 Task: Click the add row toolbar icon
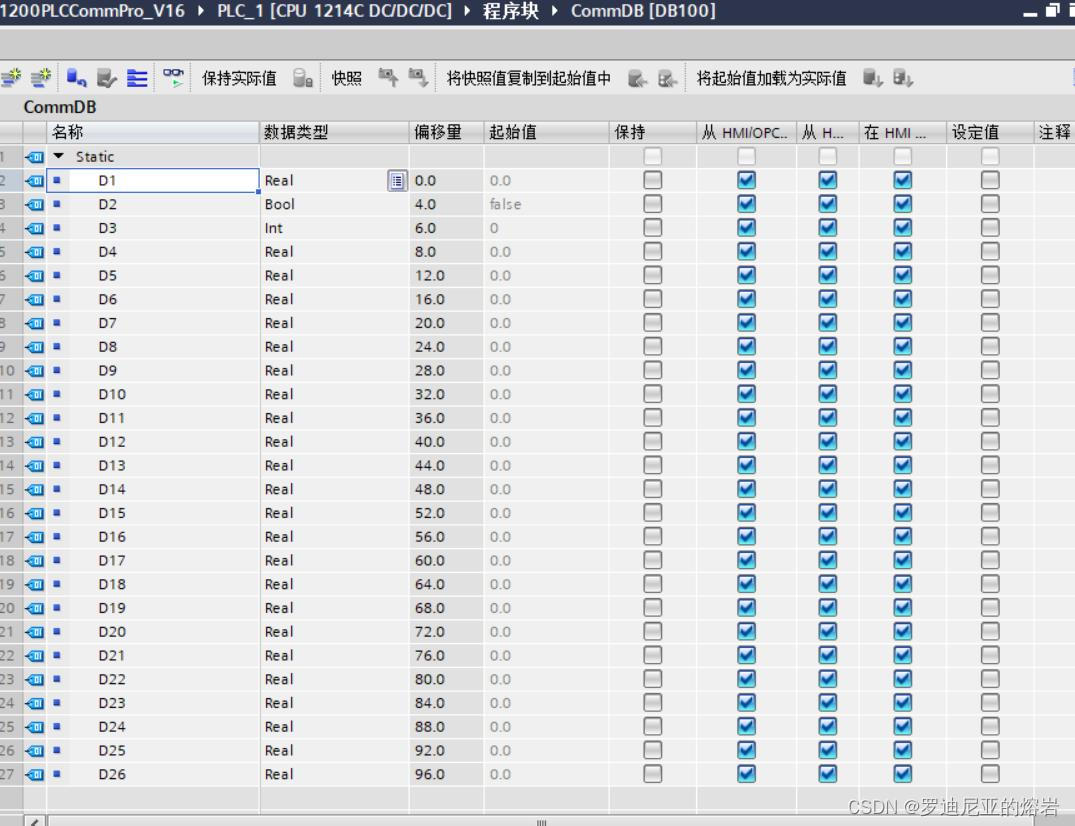point(41,78)
